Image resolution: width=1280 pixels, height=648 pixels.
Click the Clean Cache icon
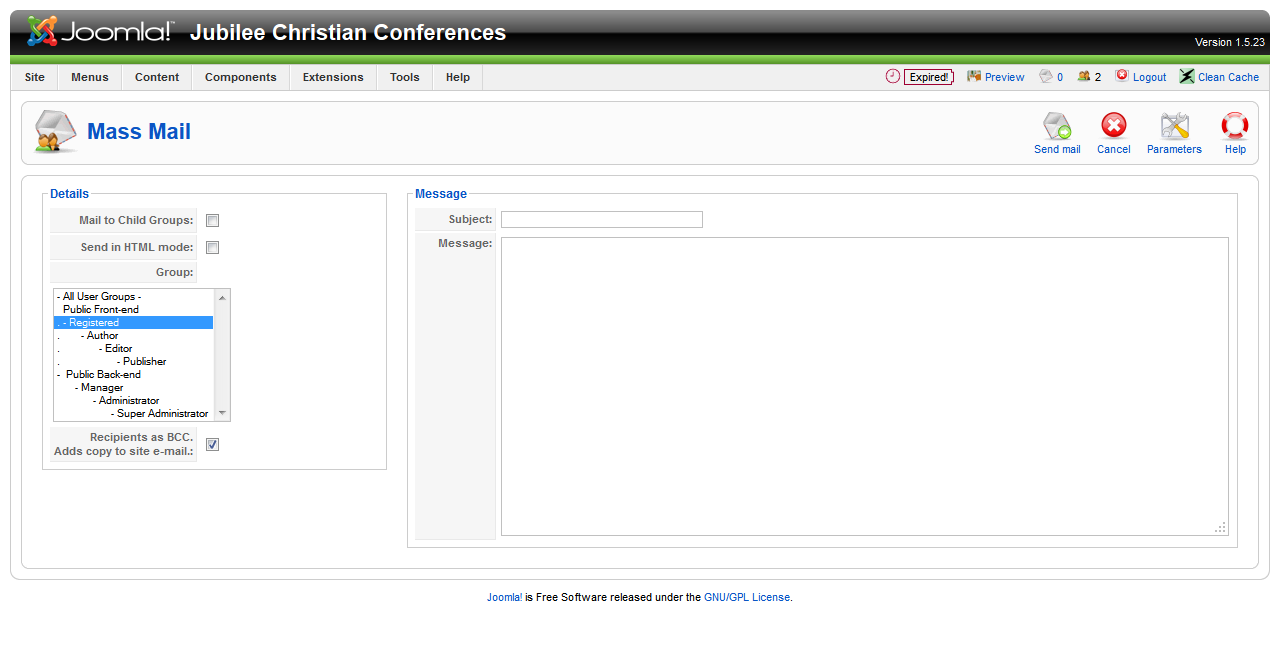pyautogui.click(x=1187, y=76)
